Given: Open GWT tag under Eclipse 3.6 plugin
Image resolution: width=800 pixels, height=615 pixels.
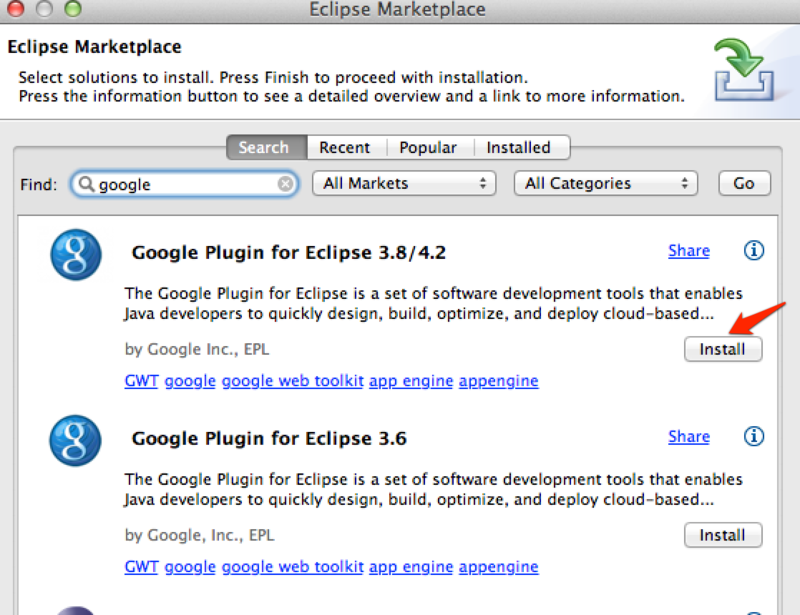Looking at the screenshot, I should [141, 567].
